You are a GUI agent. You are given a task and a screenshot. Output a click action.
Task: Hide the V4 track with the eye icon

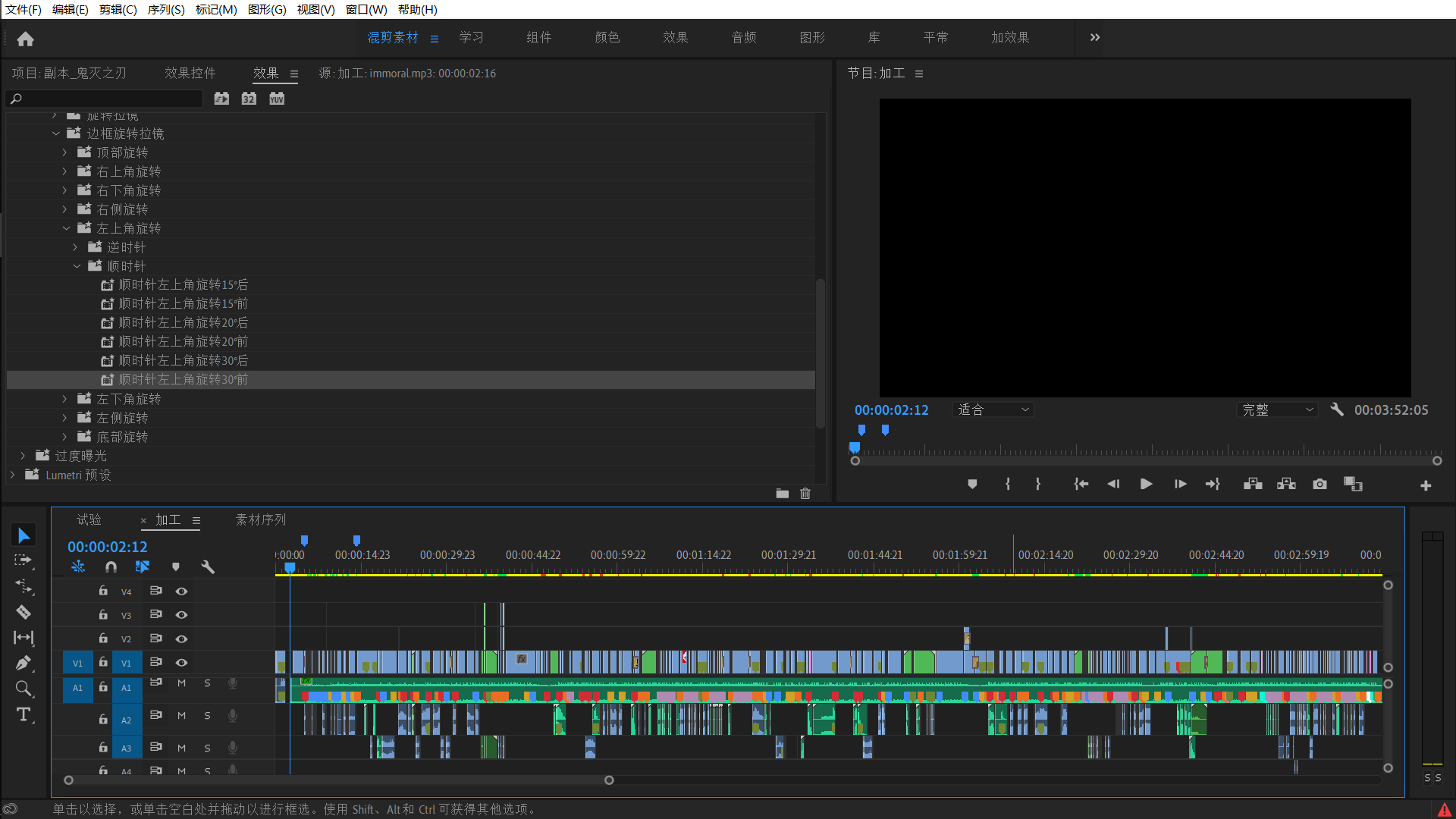pos(181,591)
